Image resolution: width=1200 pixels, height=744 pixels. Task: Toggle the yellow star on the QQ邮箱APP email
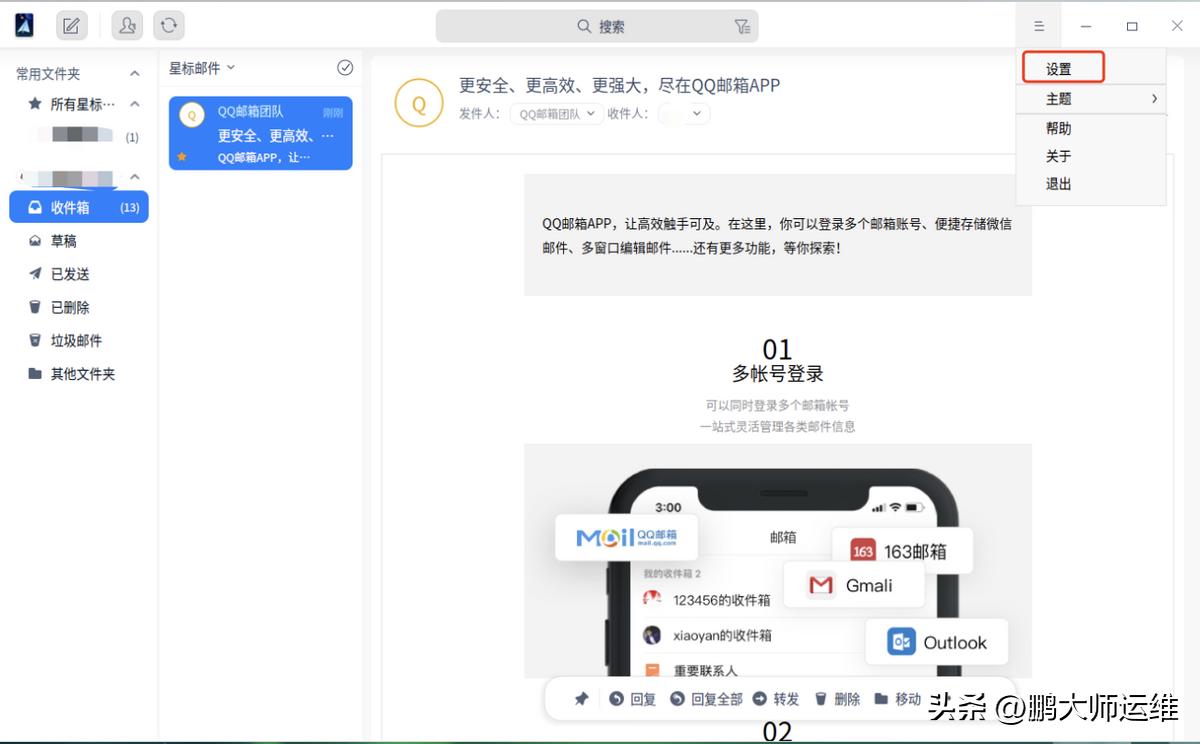[180, 156]
